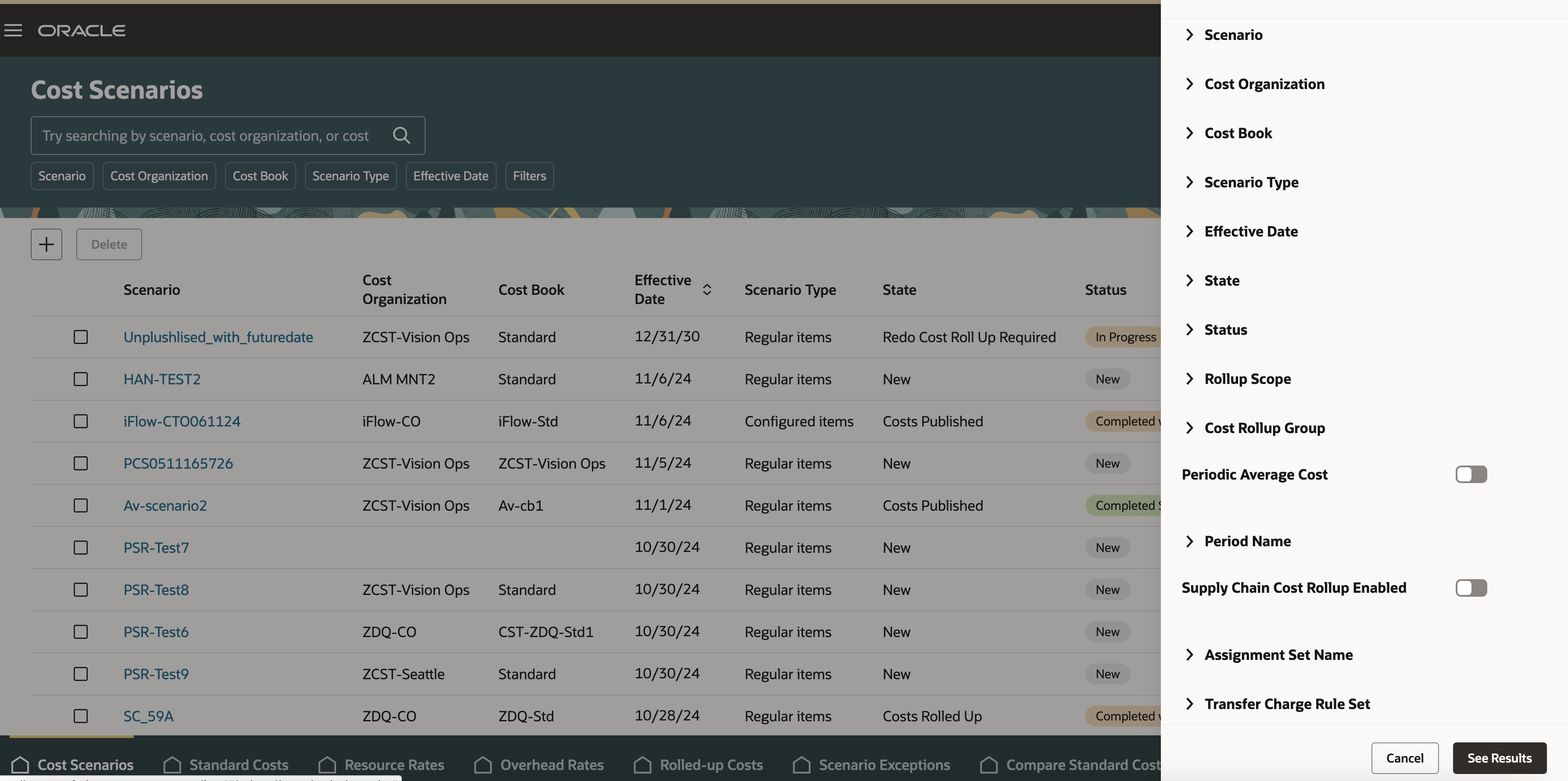Sort by Effective Date arrows icon

[707, 290]
